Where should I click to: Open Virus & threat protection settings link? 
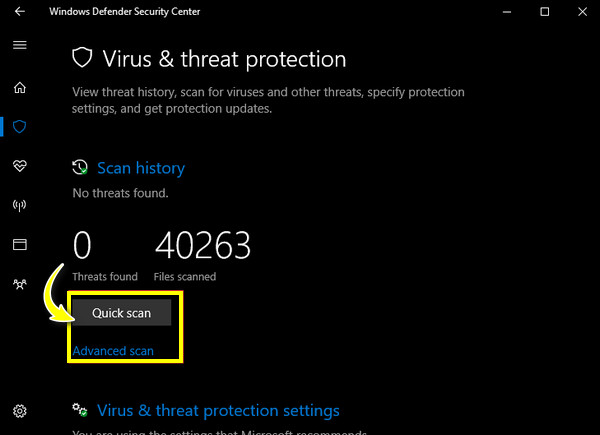tap(218, 411)
